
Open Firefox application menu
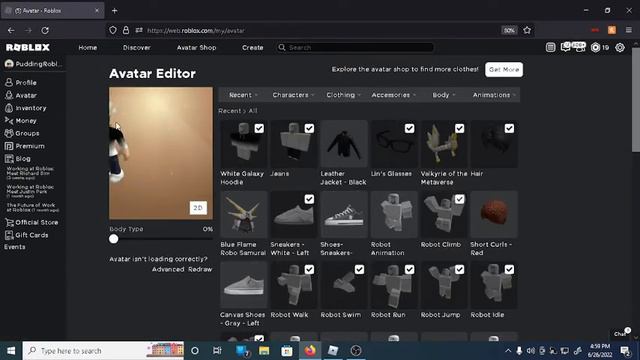[629, 30]
